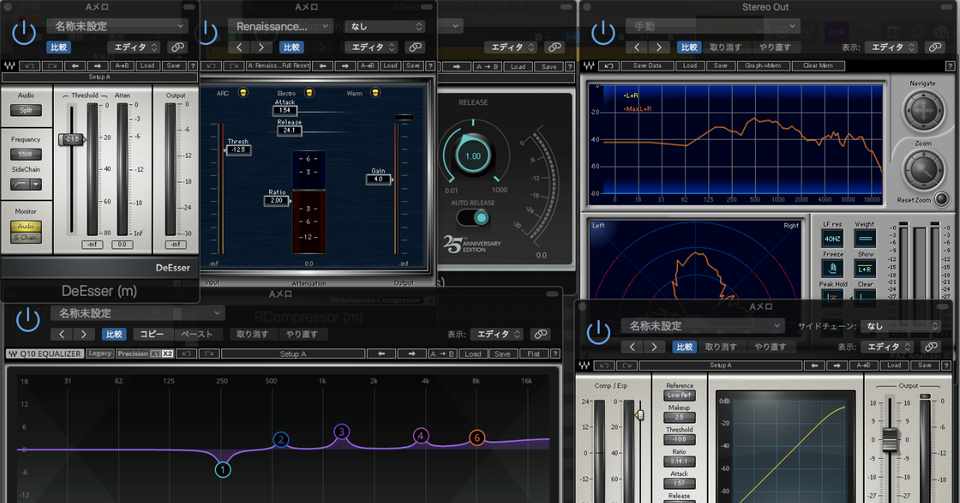Open エディタ view dropdown in Q10 window

497,334
